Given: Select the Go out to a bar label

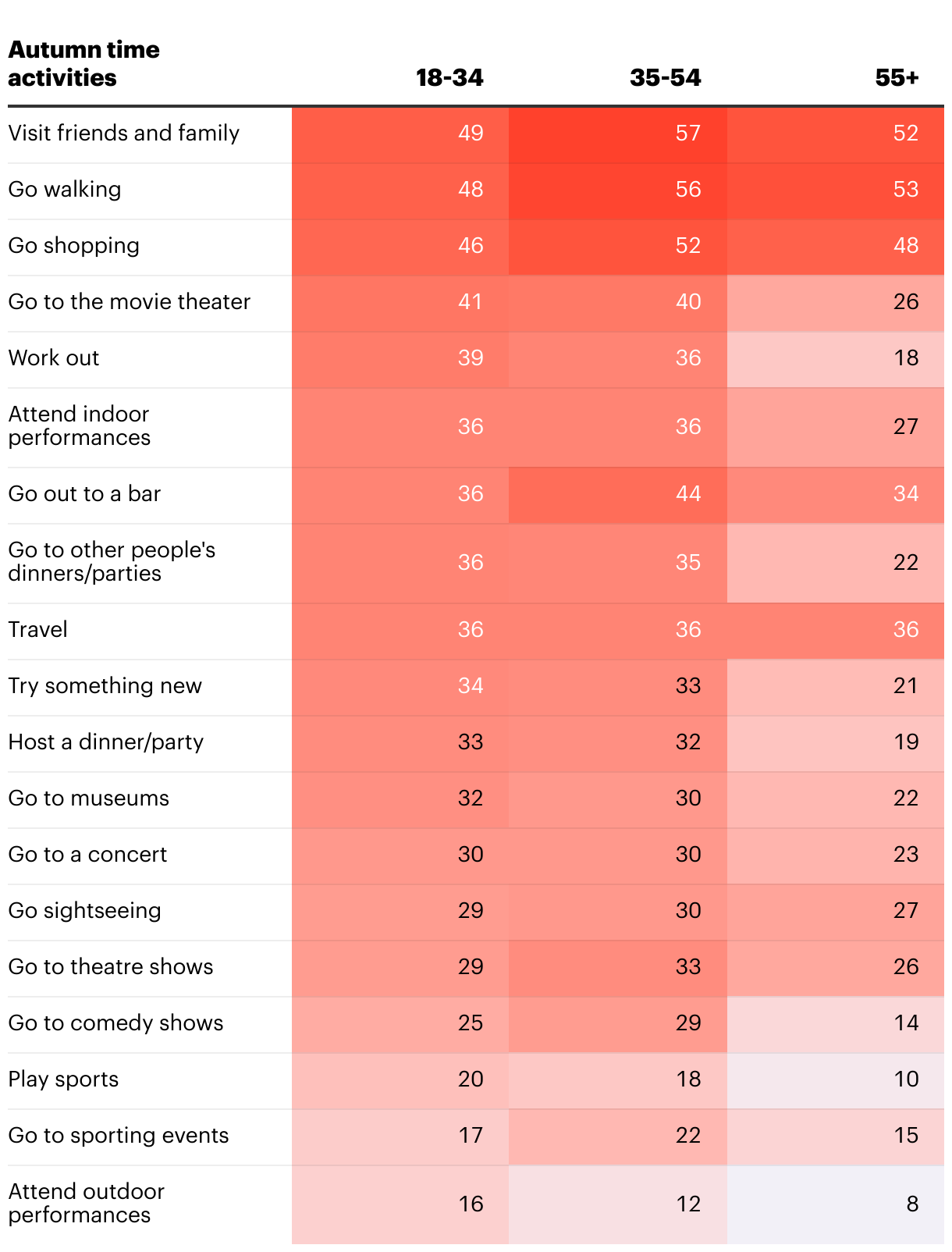Looking at the screenshot, I should 84,493.
